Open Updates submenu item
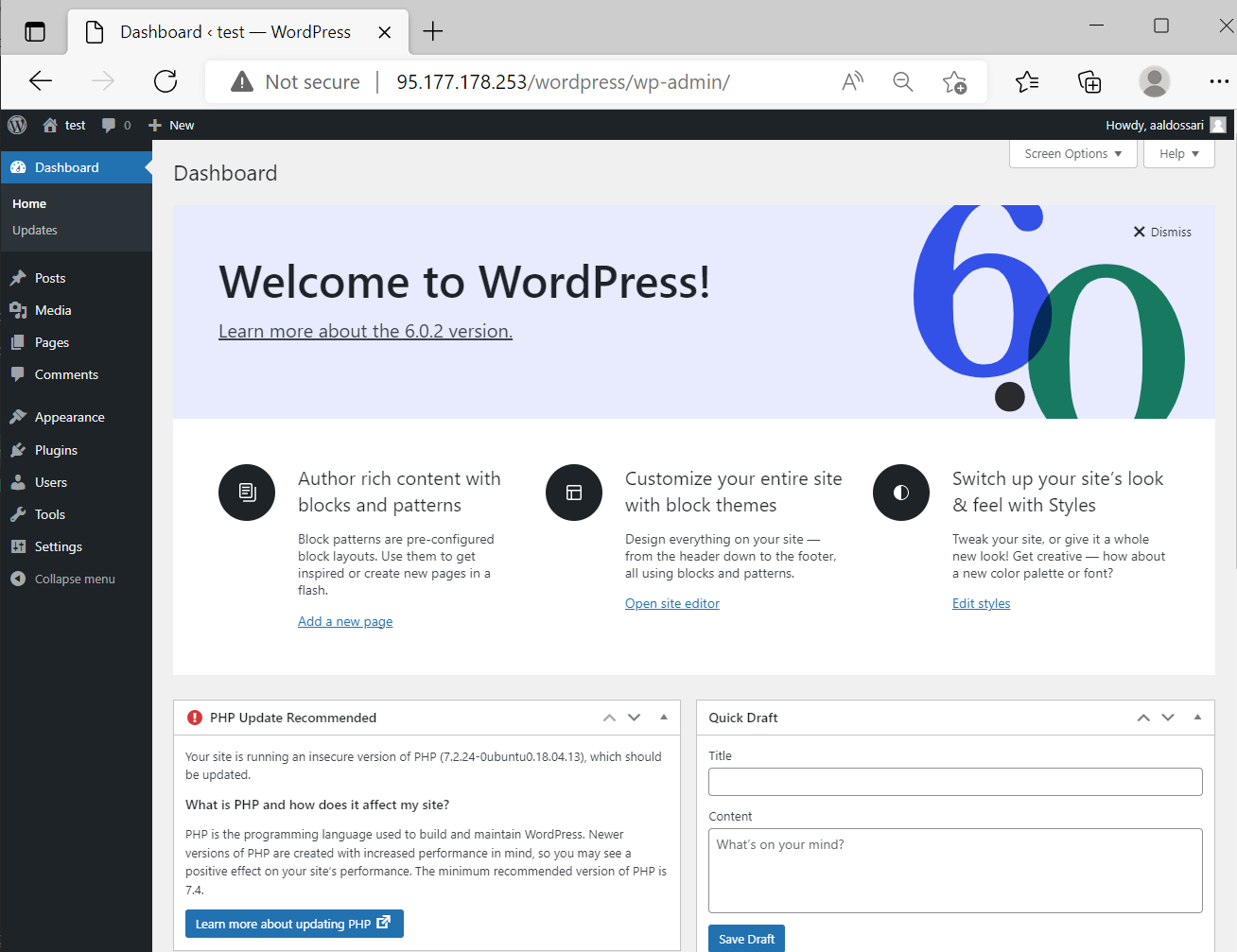Image resolution: width=1237 pixels, height=952 pixels. point(35,230)
